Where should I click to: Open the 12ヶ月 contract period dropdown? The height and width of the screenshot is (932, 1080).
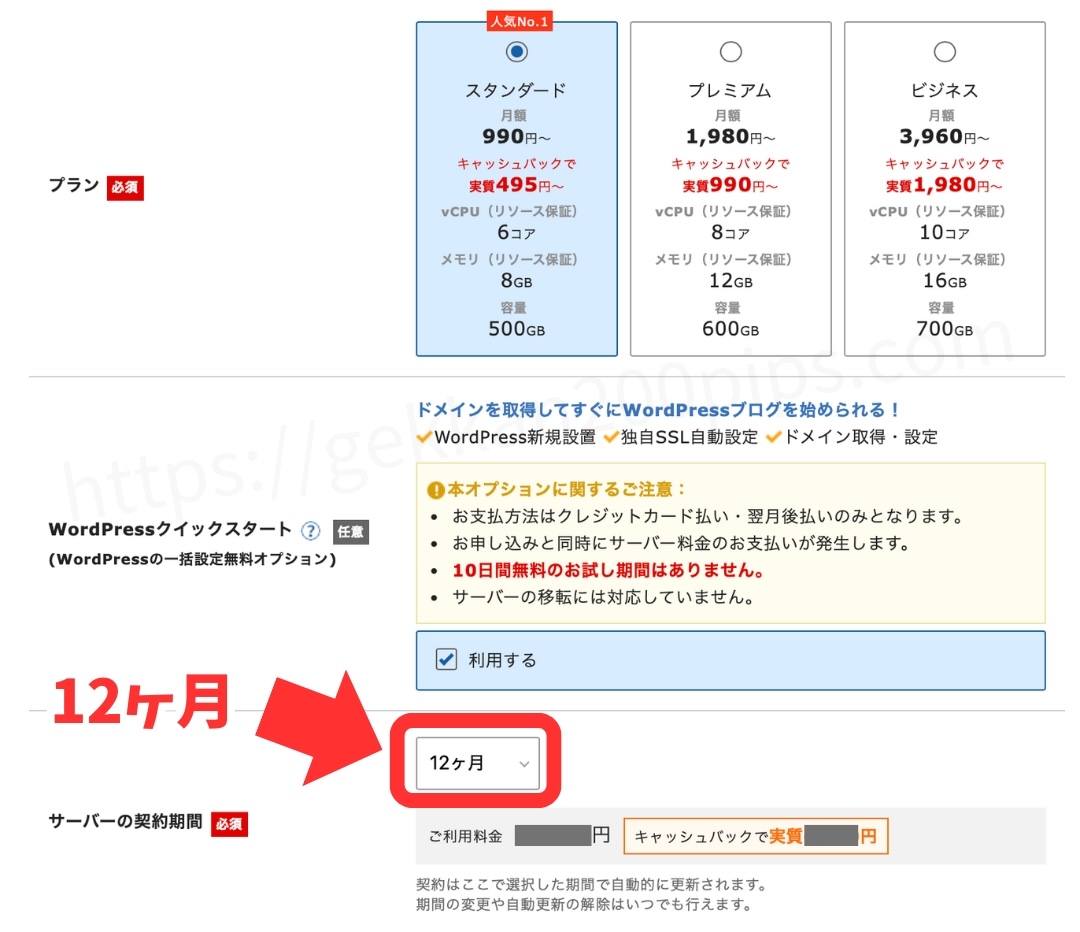click(x=479, y=763)
